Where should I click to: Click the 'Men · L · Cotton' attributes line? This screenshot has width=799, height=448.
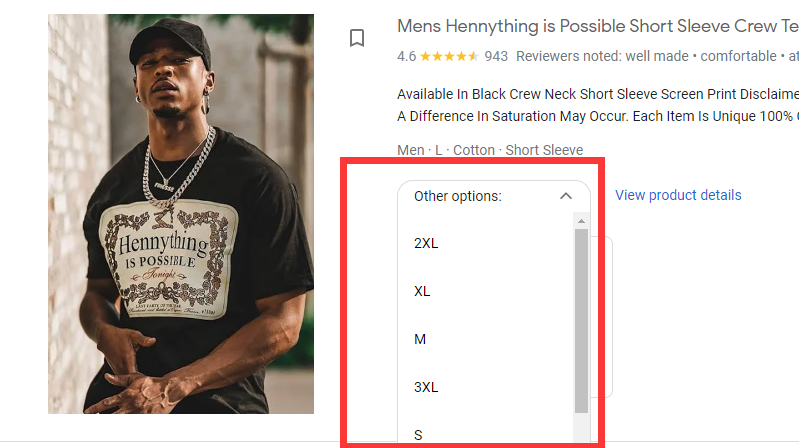490,150
